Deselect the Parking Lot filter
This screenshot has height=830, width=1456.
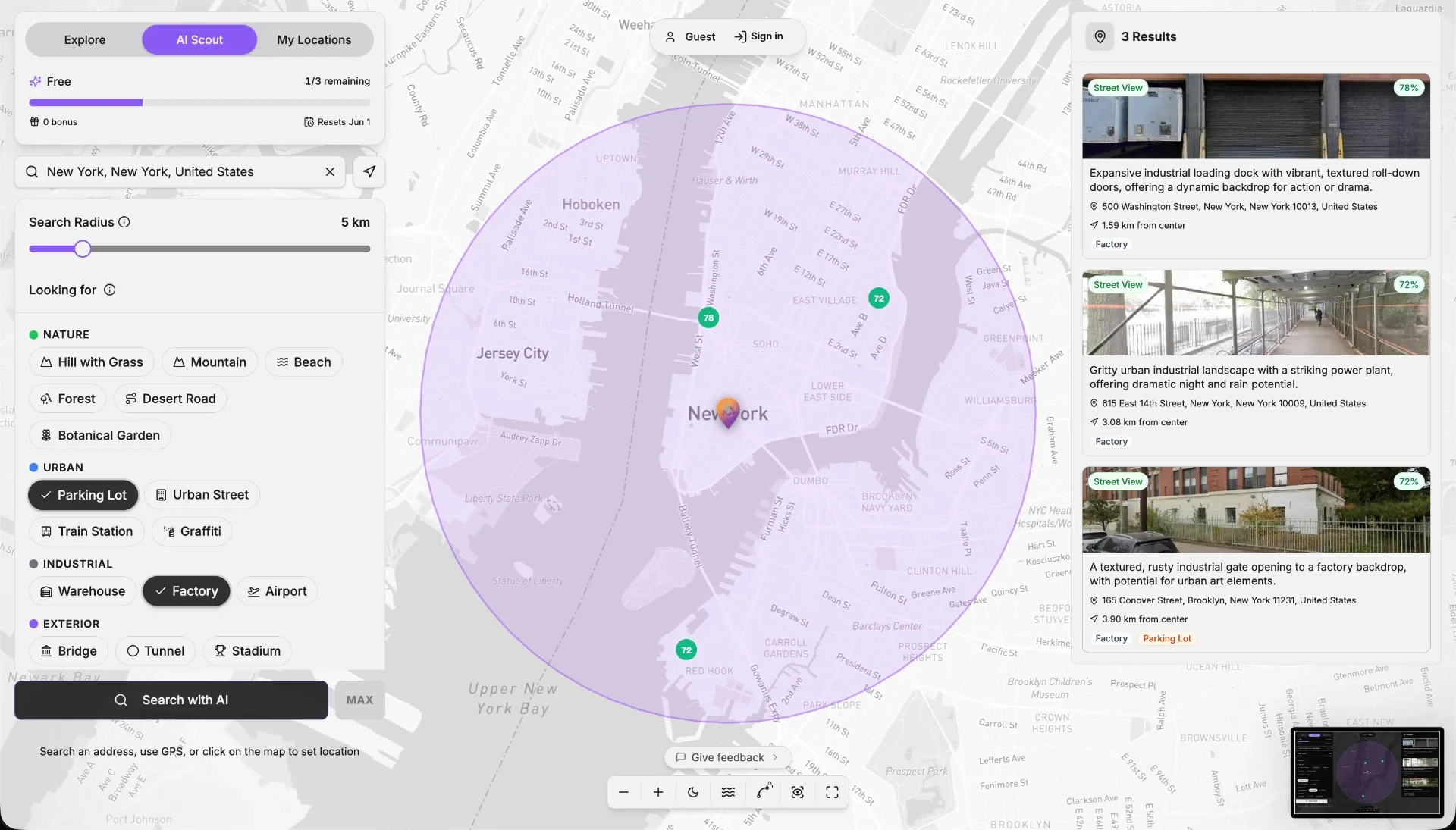coord(83,495)
